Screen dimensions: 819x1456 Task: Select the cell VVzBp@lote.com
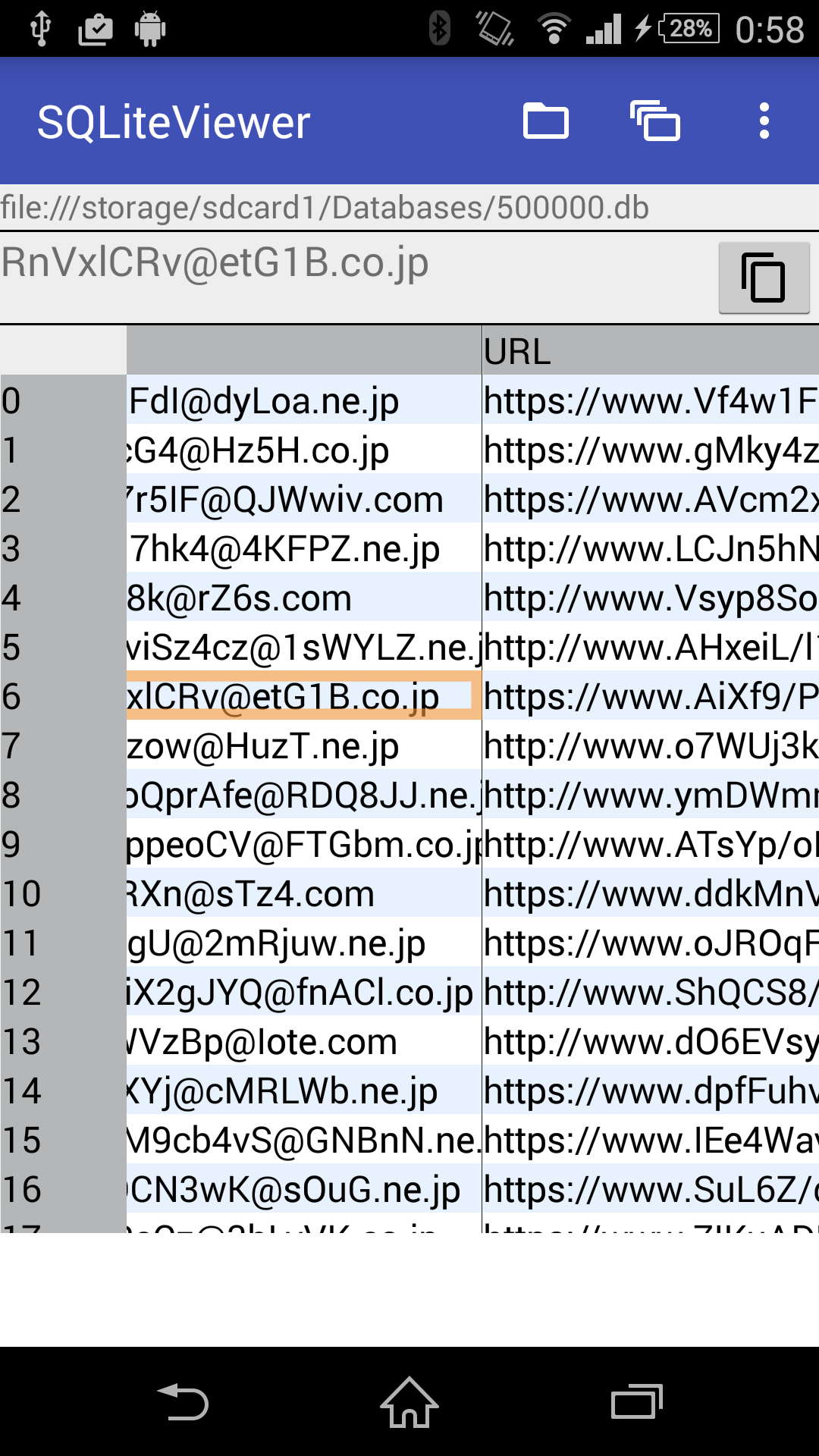pyautogui.click(x=303, y=1041)
